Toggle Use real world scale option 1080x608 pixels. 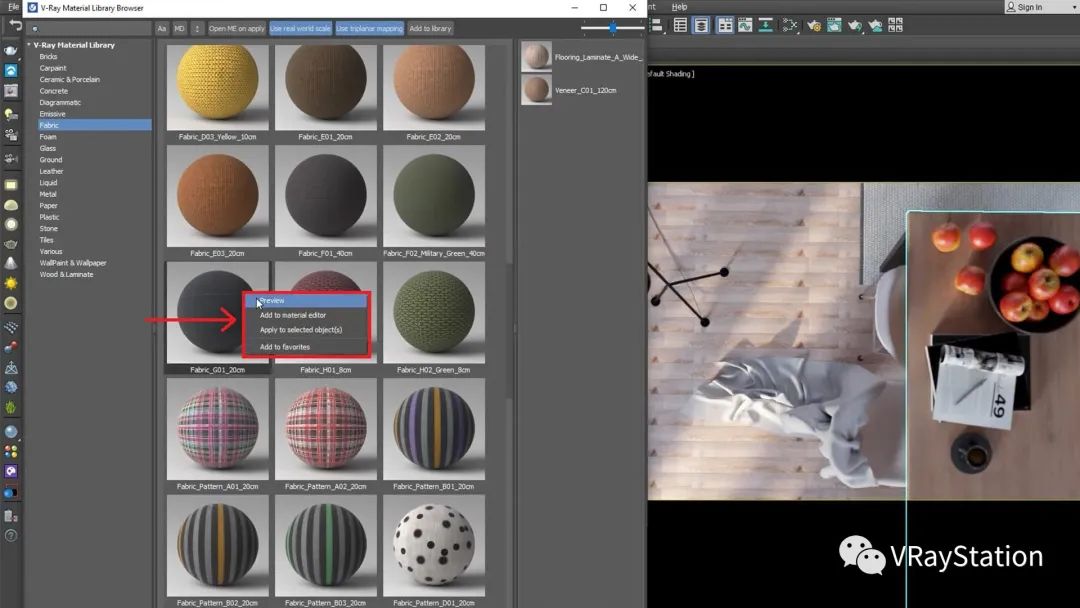300,28
